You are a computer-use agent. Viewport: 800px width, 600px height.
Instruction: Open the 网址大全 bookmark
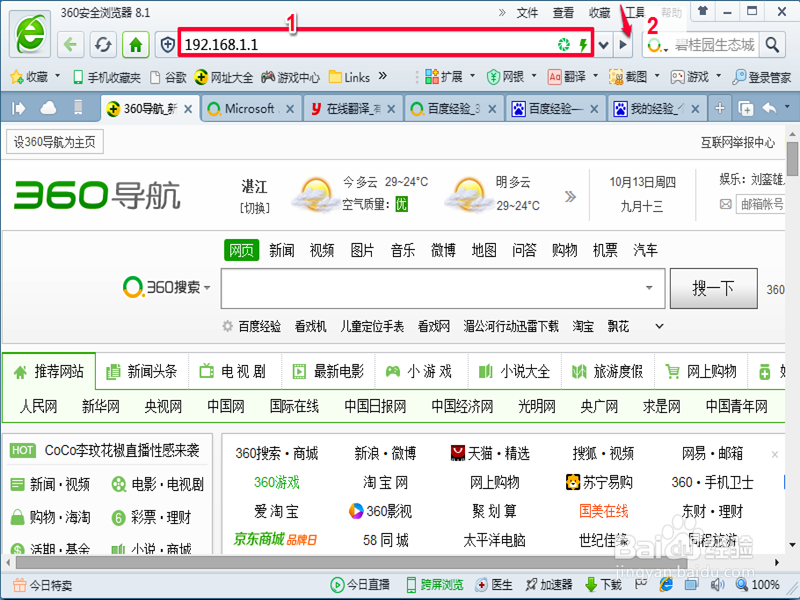[224, 77]
